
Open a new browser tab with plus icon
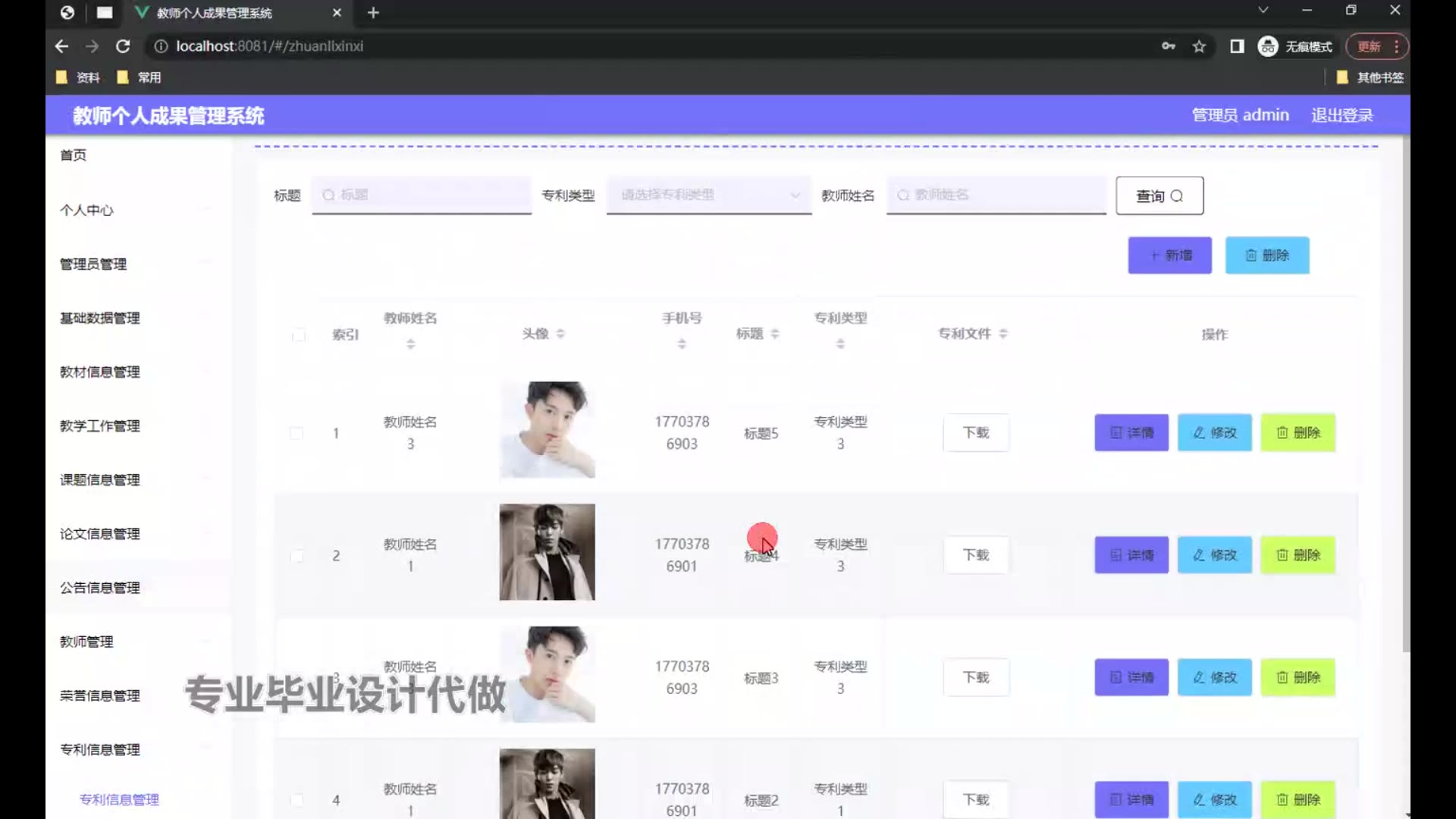click(x=373, y=13)
